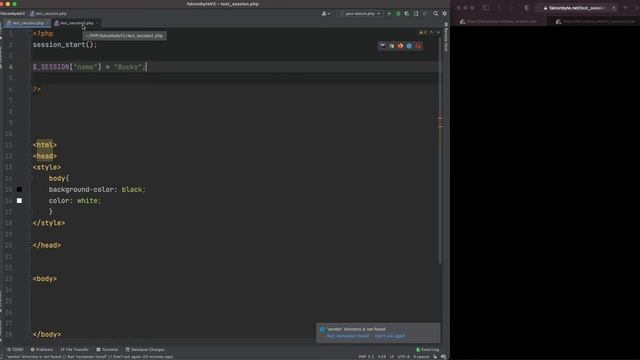Image resolution: width=640 pixels, height=360 pixels.
Task: Place cursor on the $_SESSION["name"] line
Action: tap(89, 67)
